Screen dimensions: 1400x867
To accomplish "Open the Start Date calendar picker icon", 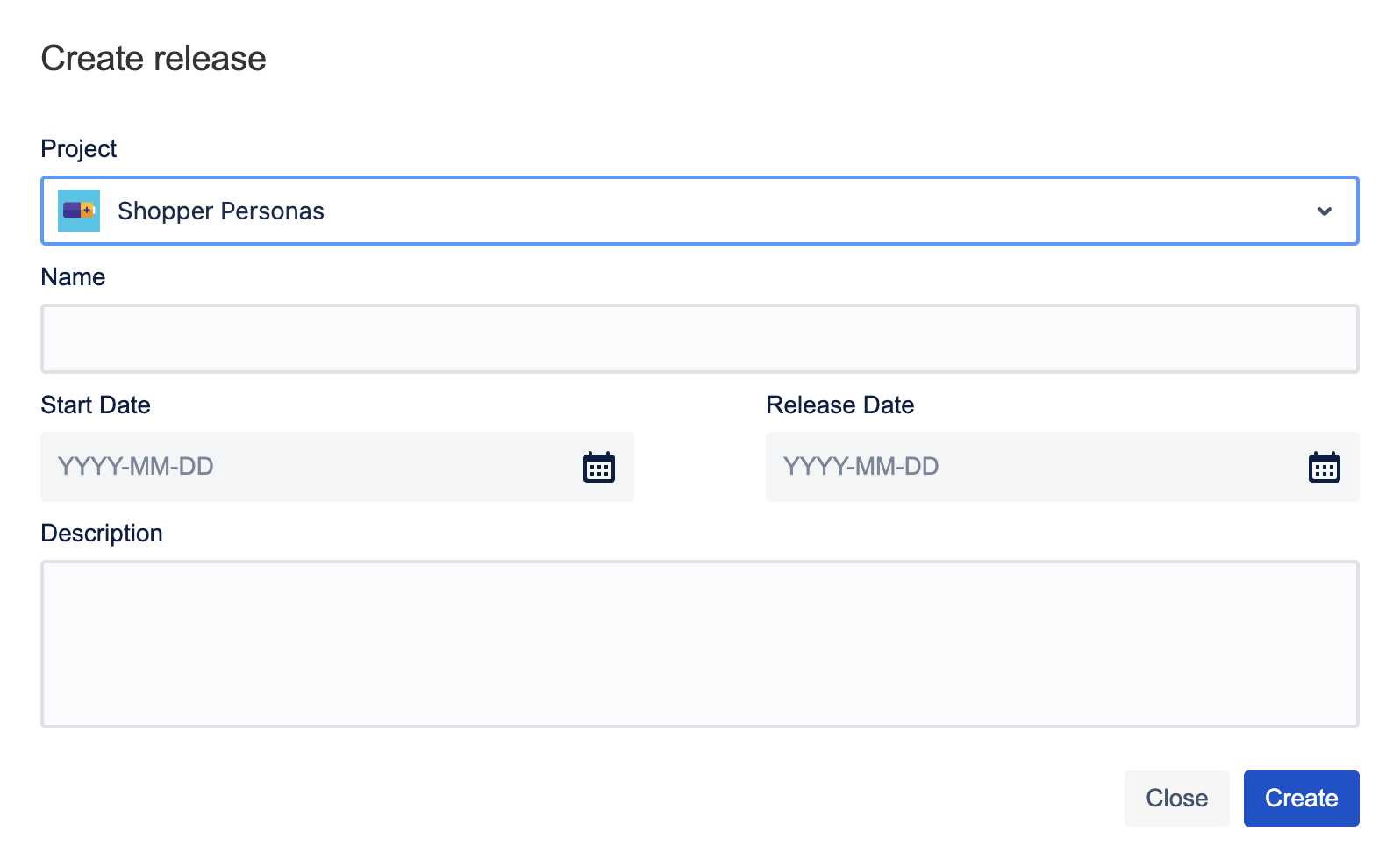I will coord(599,467).
